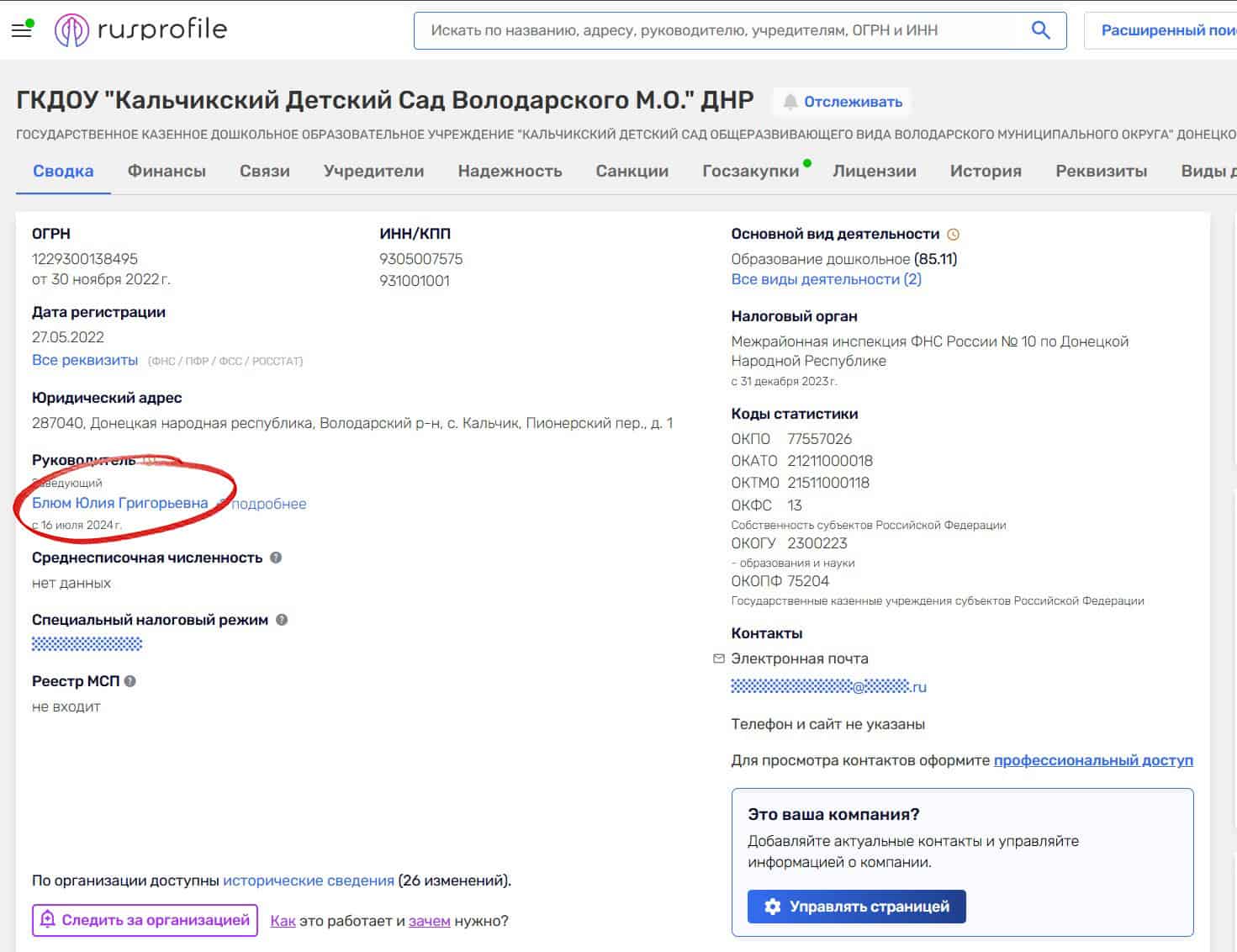Click Телефон и сайт не указаны text
1237x952 pixels.
coord(828,724)
